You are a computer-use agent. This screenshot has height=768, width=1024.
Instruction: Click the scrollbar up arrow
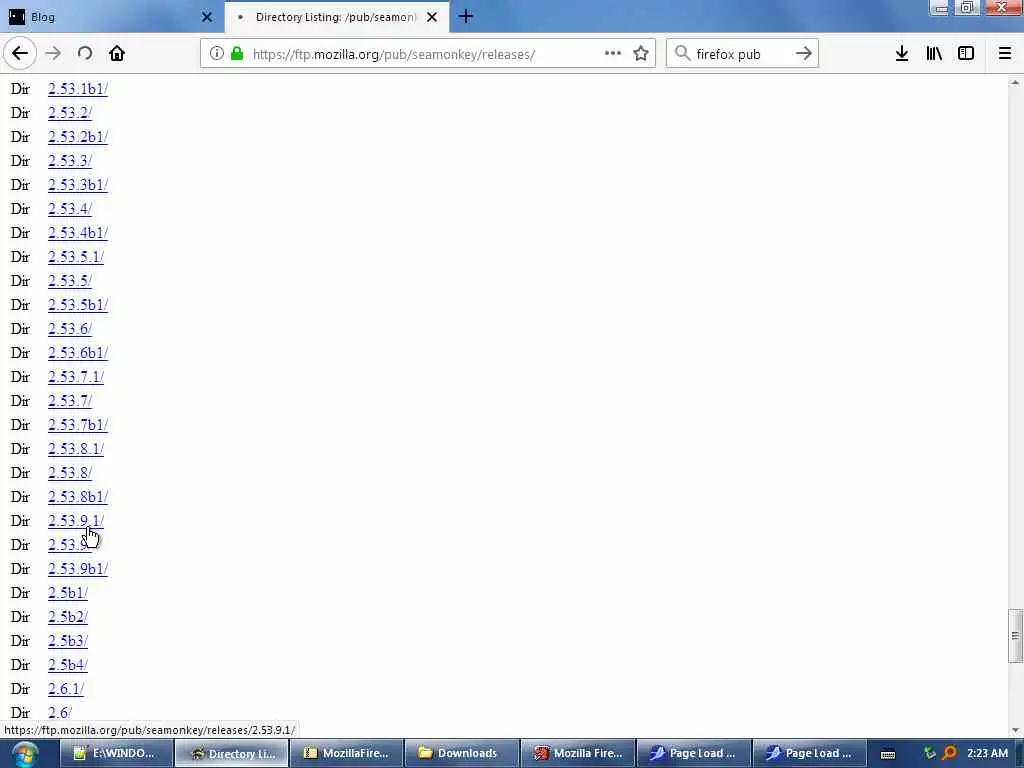(1015, 82)
